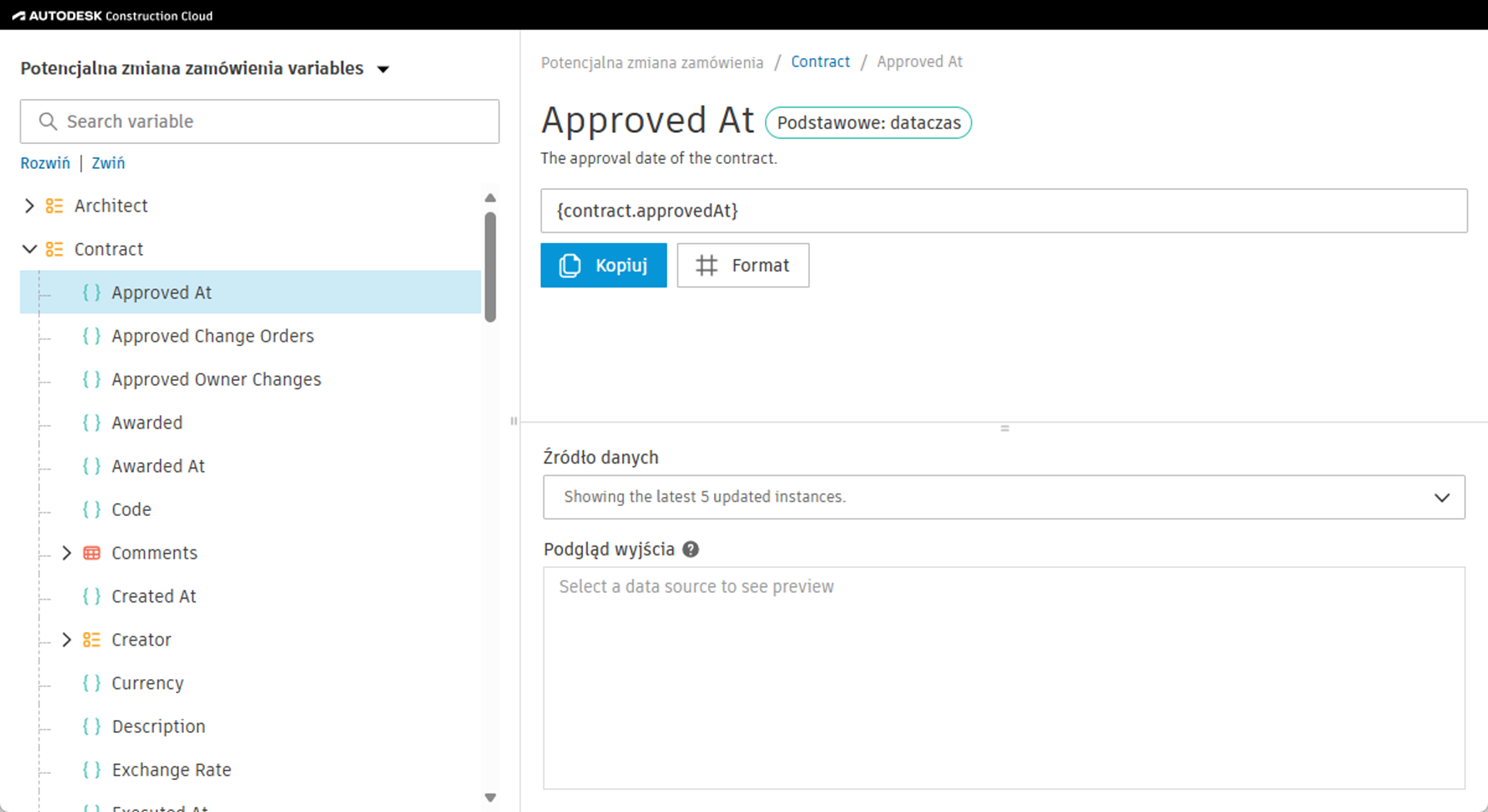This screenshot has height=812, width=1488.
Task: Open the Potencjalna zmiana zamówienia variables dropdown
Action: (x=383, y=69)
